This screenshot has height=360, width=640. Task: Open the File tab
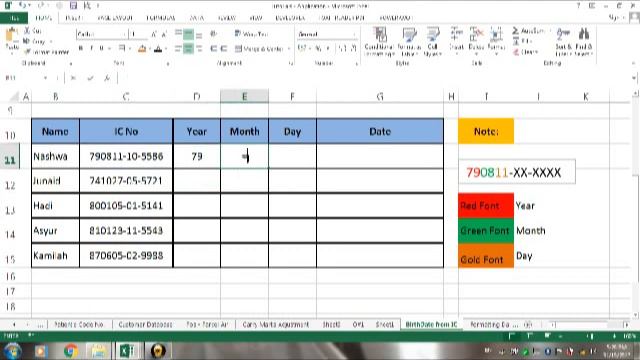point(14,18)
